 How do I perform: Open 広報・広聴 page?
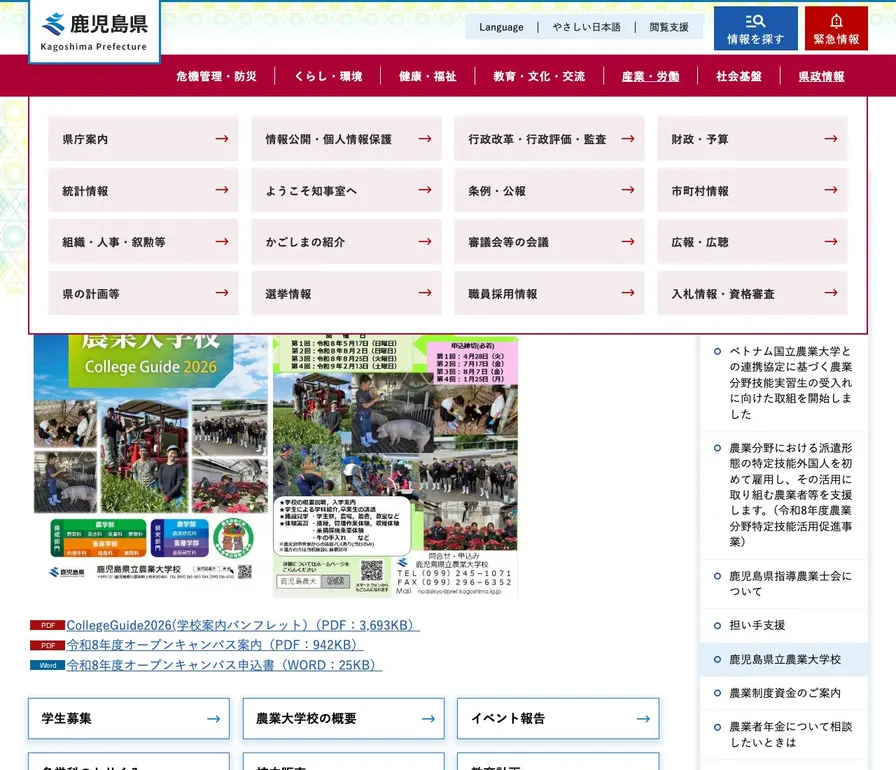tap(752, 242)
